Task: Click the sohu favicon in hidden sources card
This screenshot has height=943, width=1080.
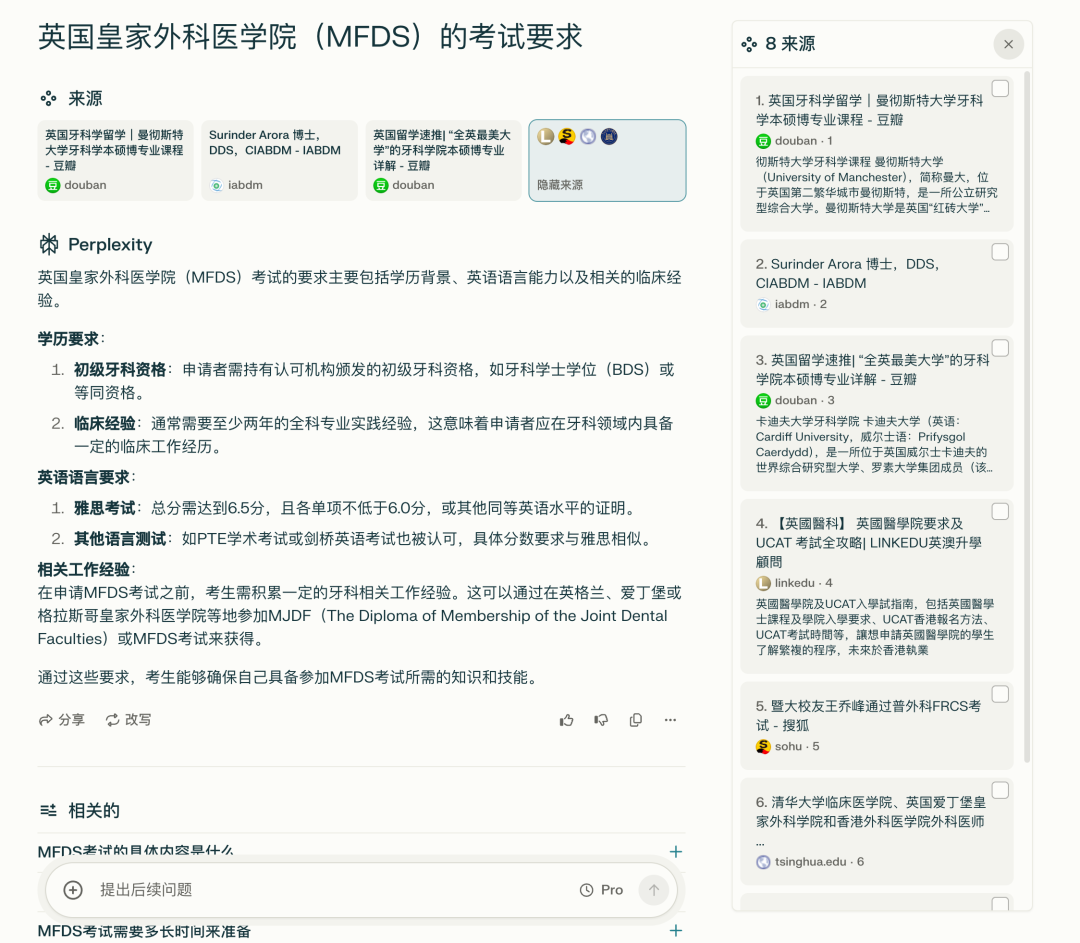Action: [567, 136]
